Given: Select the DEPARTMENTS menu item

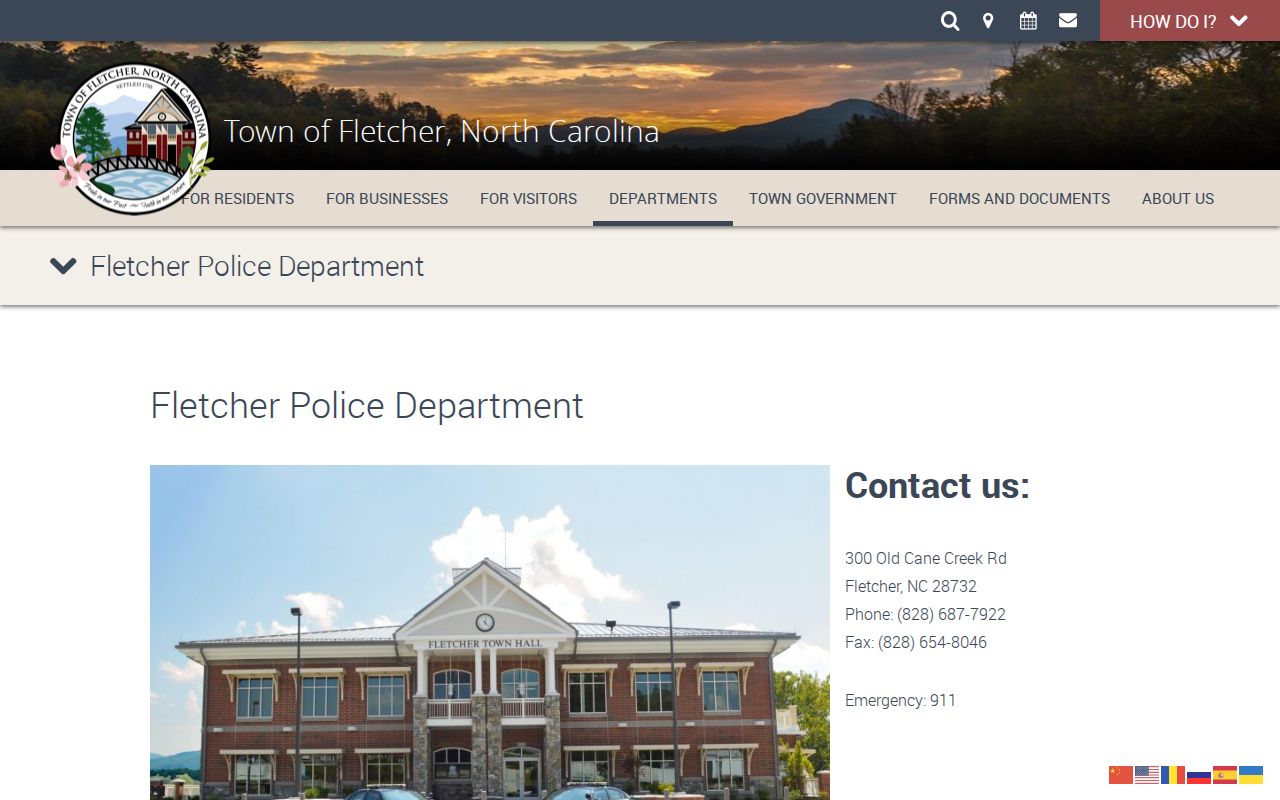Looking at the screenshot, I should tap(663, 198).
